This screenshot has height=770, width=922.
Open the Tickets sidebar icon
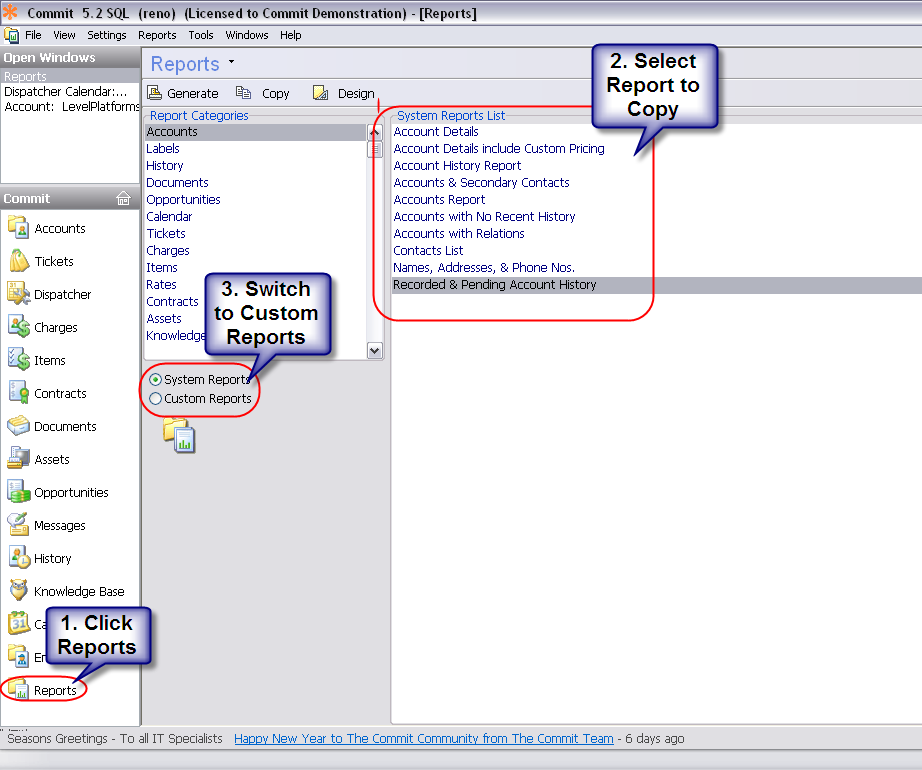coord(20,261)
